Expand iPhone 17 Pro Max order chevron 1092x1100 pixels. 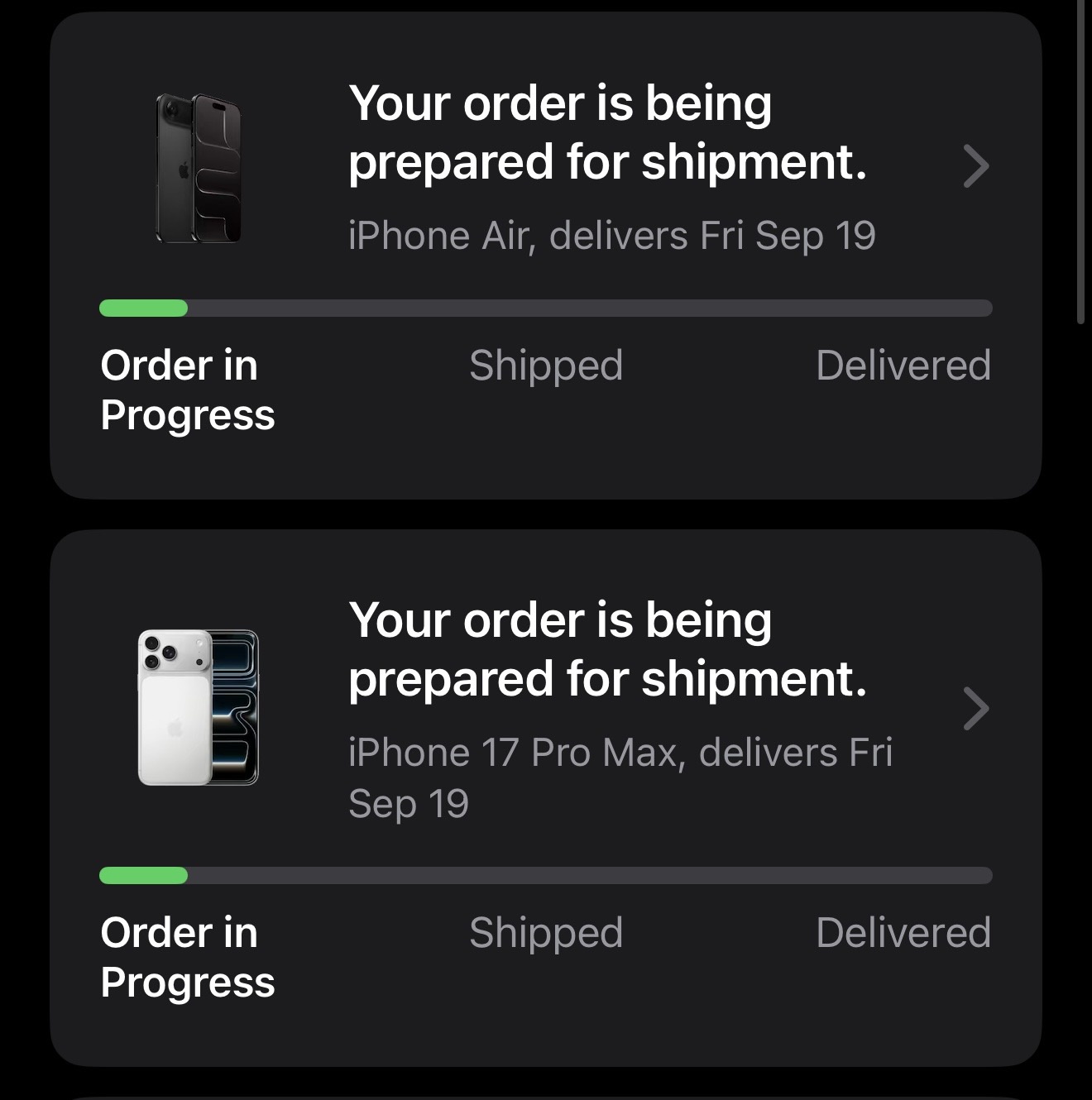click(x=976, y=709)
